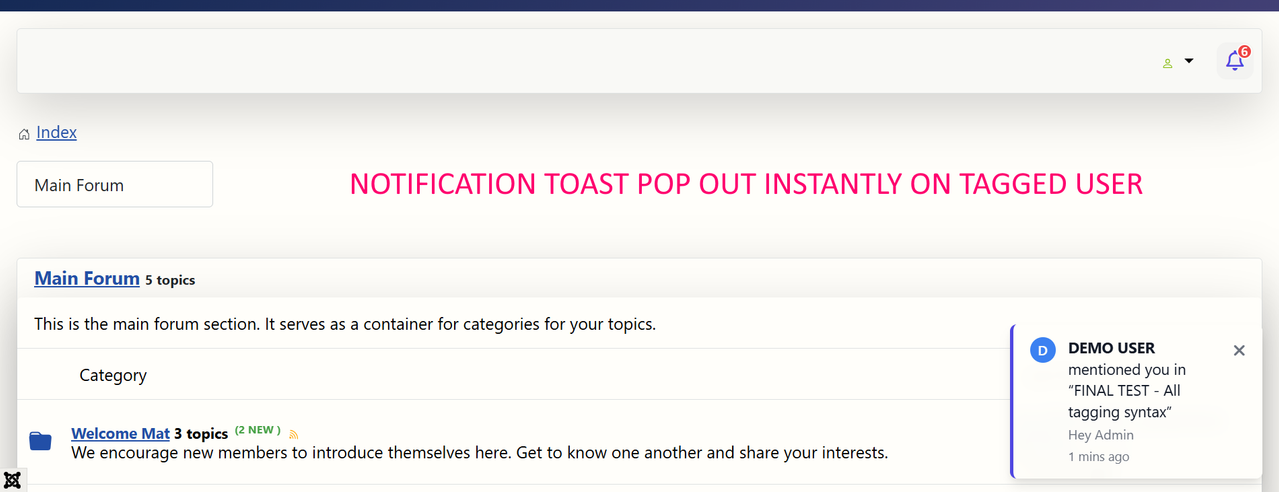Screen dimensions: 1279x492
Task: Click the green 2 NEW badge
Action: (258, 431)
